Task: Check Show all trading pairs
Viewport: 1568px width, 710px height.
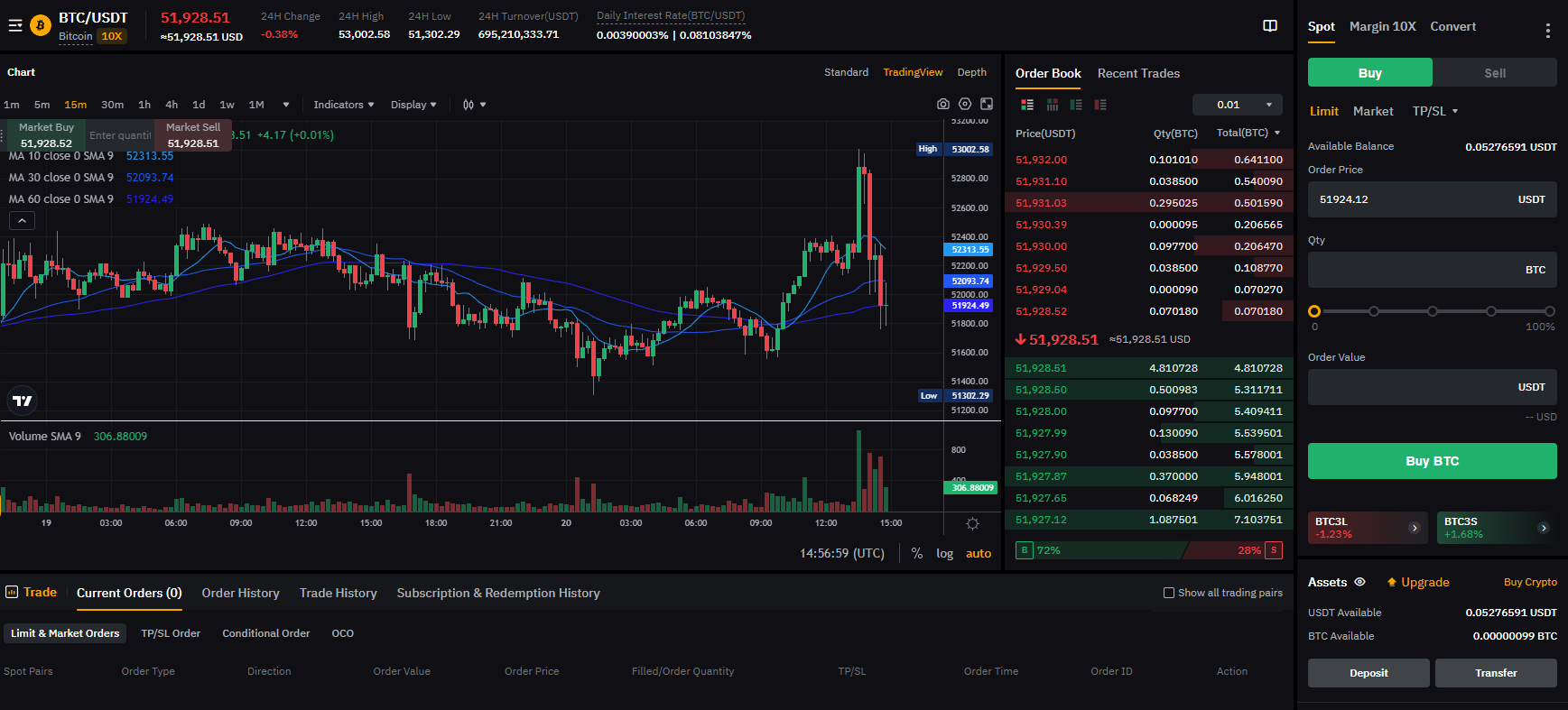Action: [1169, 593]
